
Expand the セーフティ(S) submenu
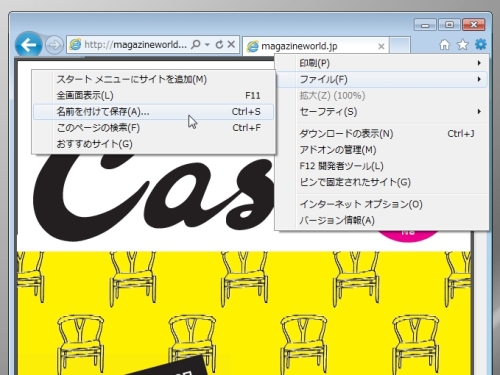pos(382,111)
